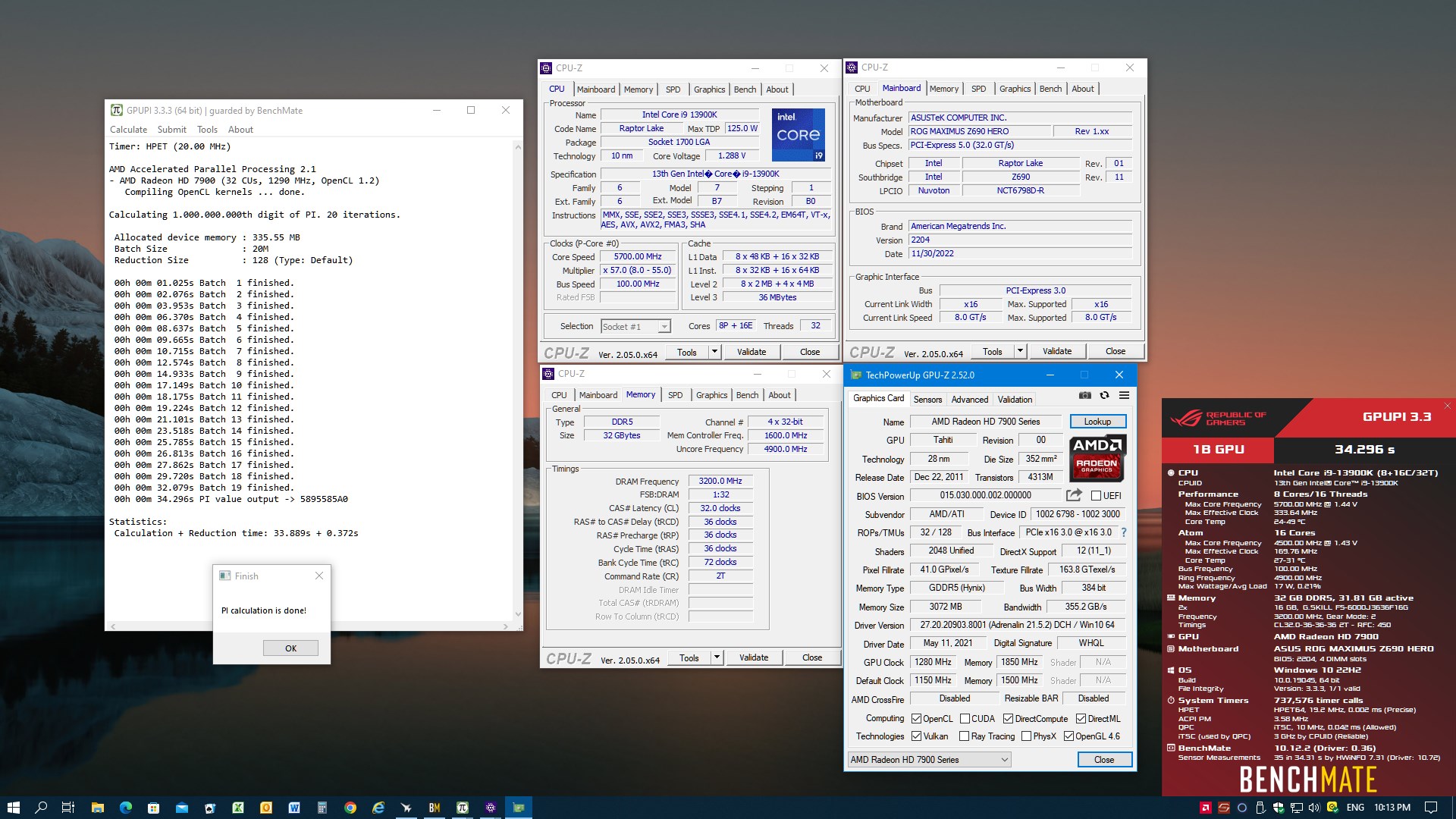Switch to Sensors tab in GPU-Z

click(927, 400)
